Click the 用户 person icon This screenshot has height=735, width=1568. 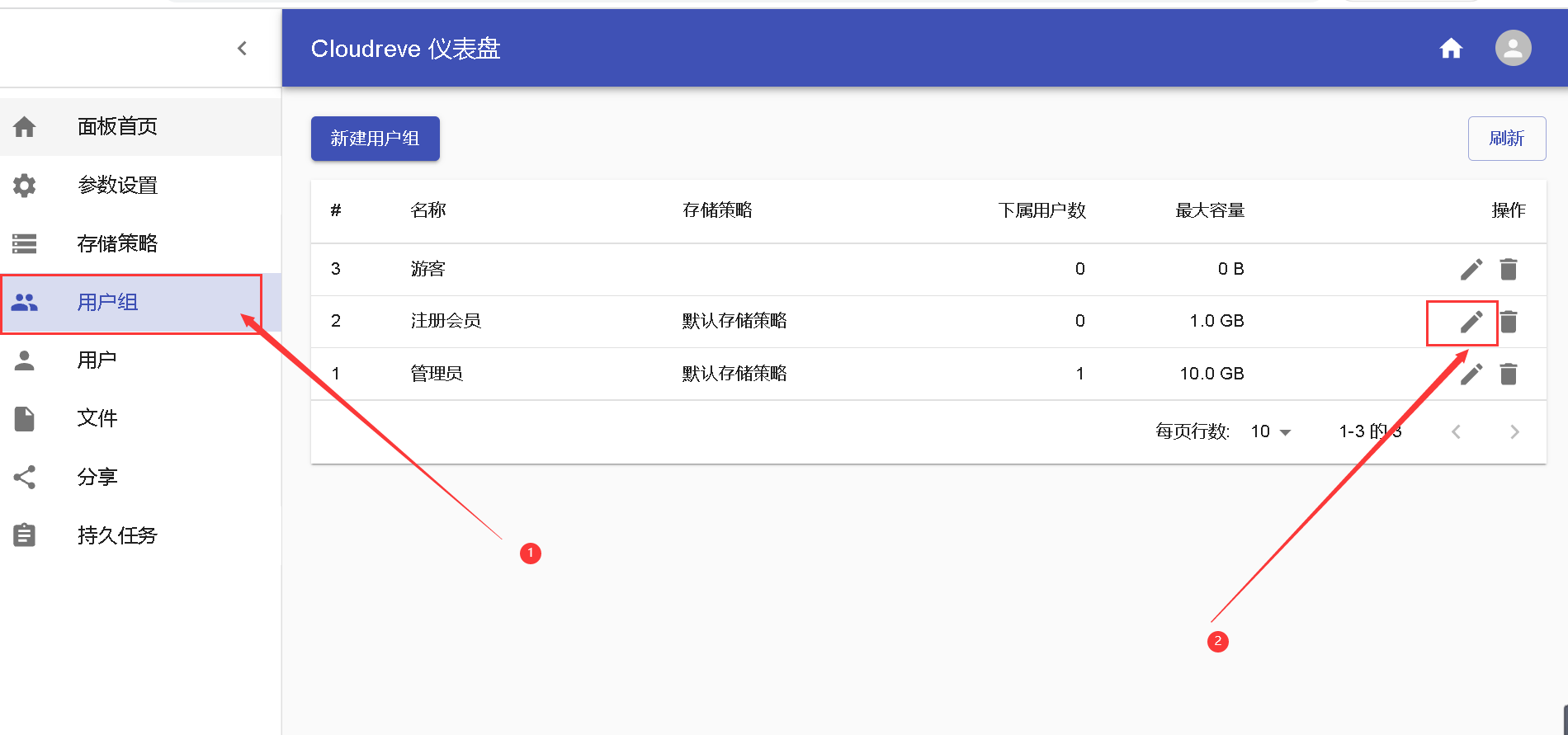[25, 360]
